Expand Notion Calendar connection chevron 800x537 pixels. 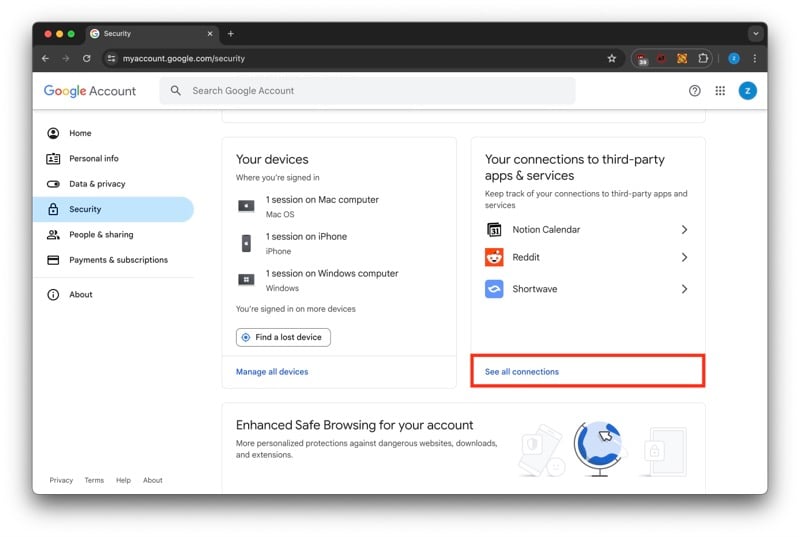pyautogui.click(x=684, y=229)
